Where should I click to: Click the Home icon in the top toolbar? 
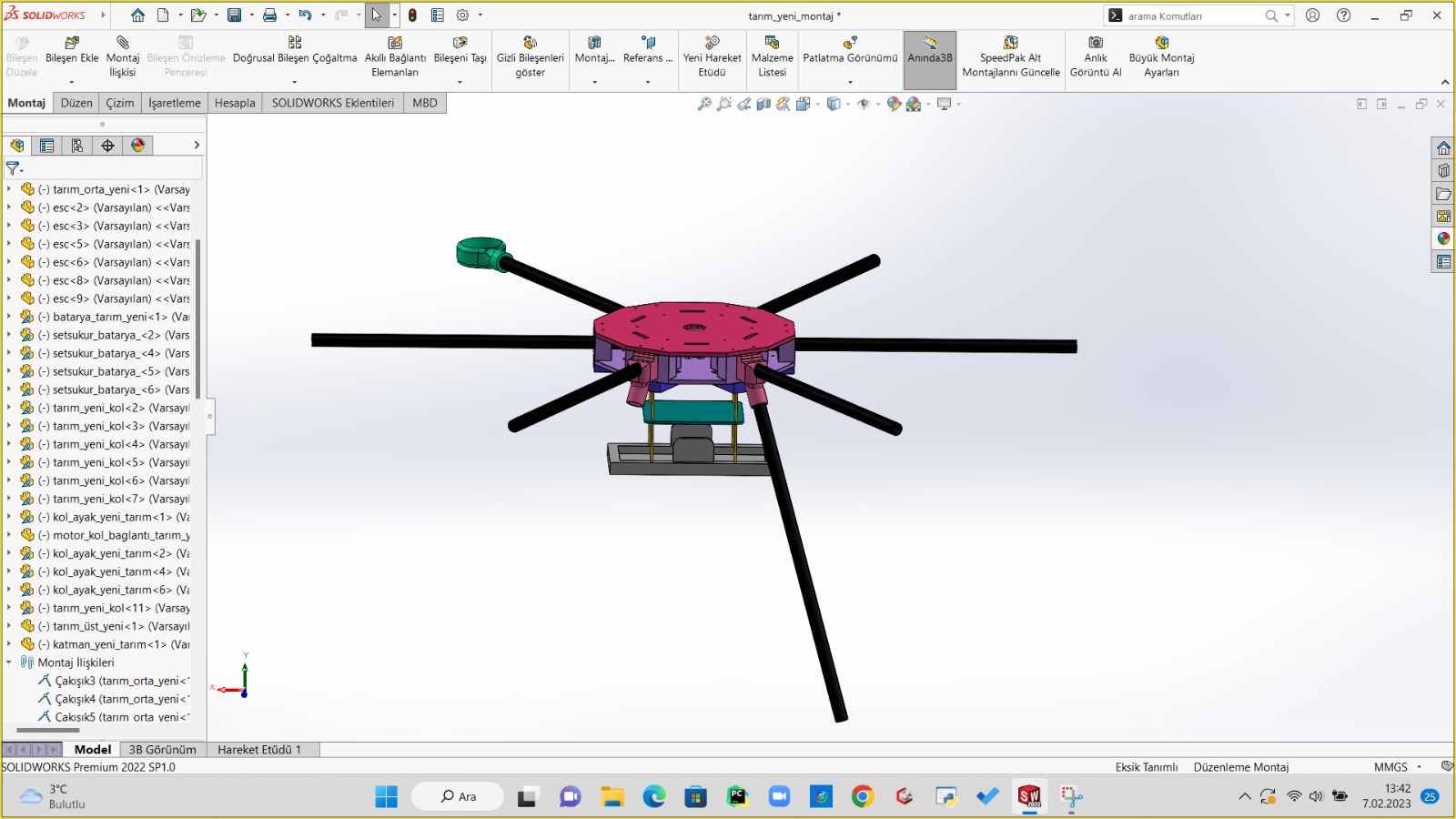[x=137, y=15]
